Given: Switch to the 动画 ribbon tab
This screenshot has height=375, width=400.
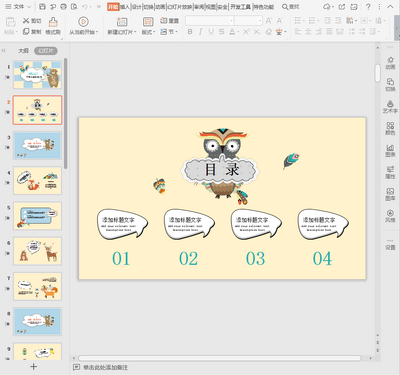Looking at the screenshot, I should 160,7.
